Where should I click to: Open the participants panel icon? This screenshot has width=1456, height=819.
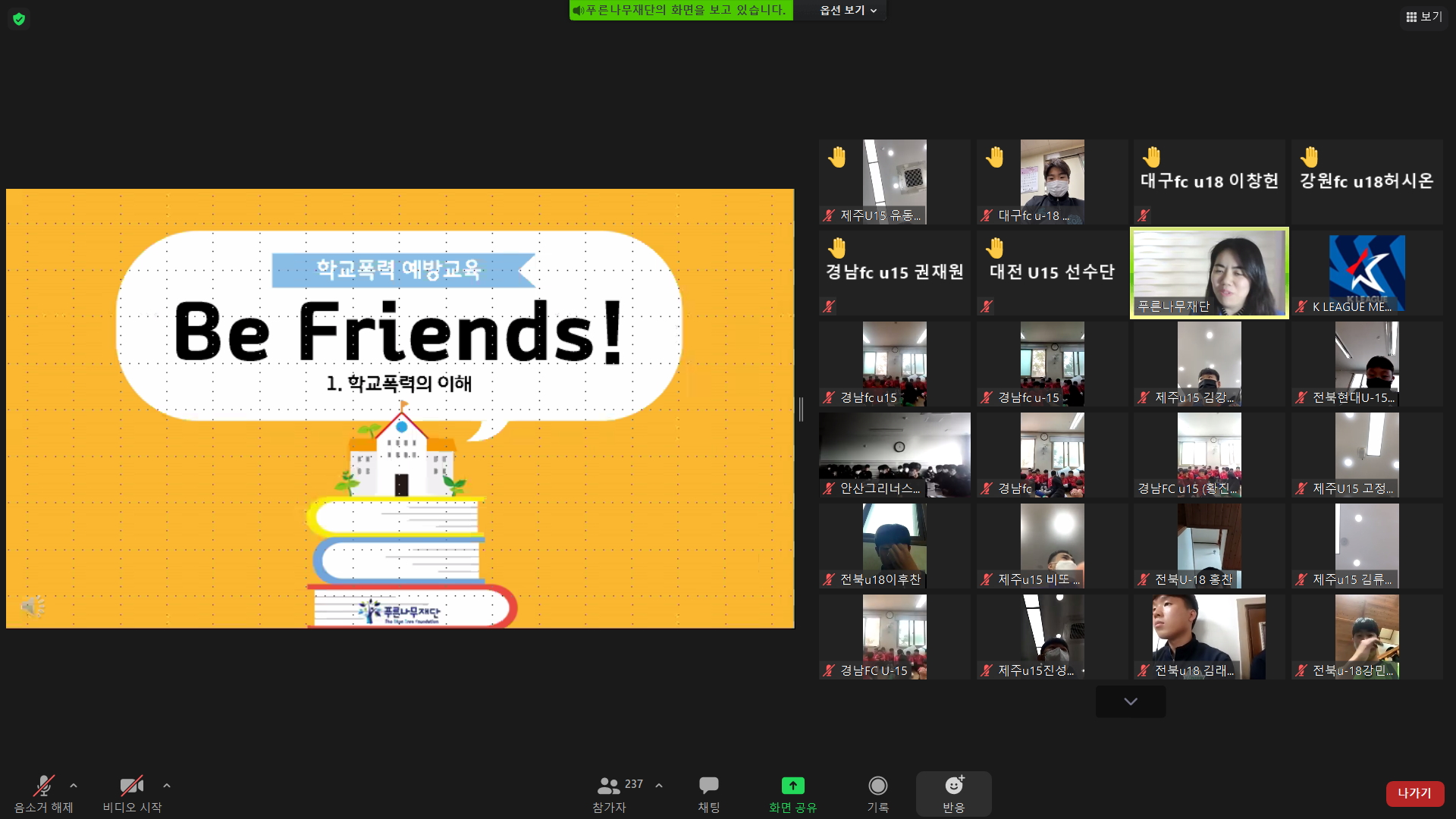tap(608, 786)
